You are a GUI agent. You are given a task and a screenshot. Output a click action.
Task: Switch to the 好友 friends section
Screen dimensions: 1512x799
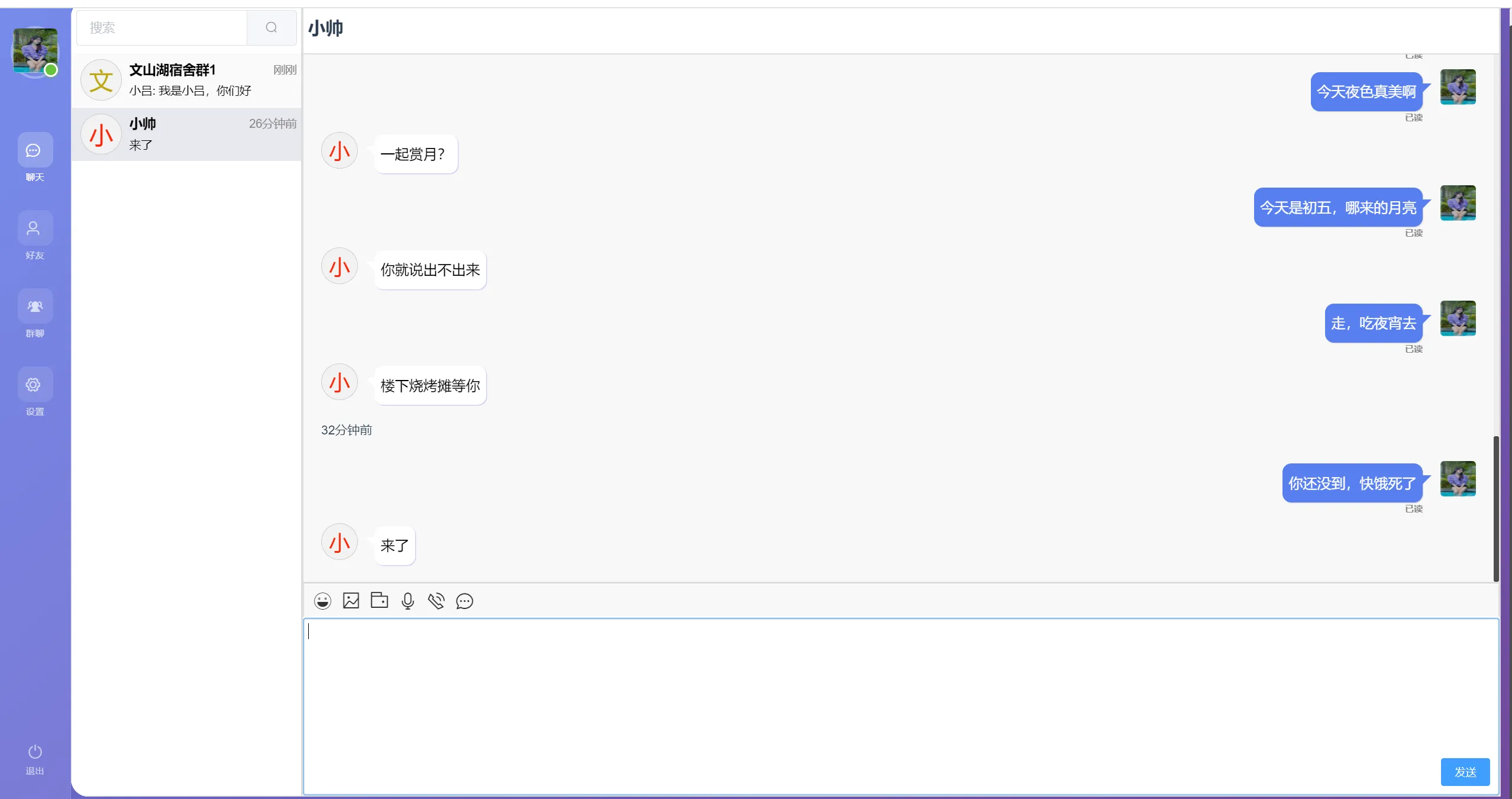(35, 229)
